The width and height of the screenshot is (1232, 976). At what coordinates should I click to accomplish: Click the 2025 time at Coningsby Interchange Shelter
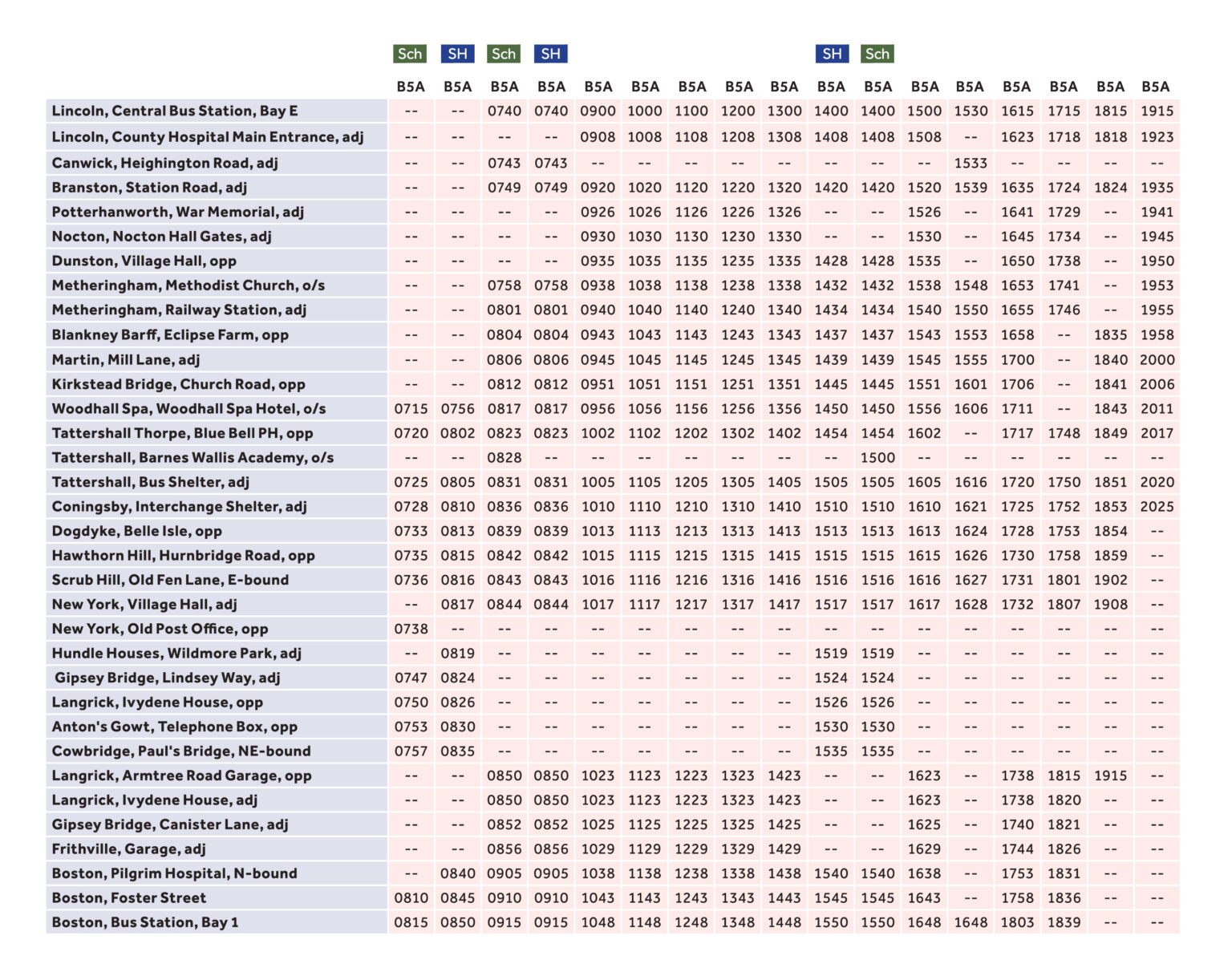coord(1157,507)
